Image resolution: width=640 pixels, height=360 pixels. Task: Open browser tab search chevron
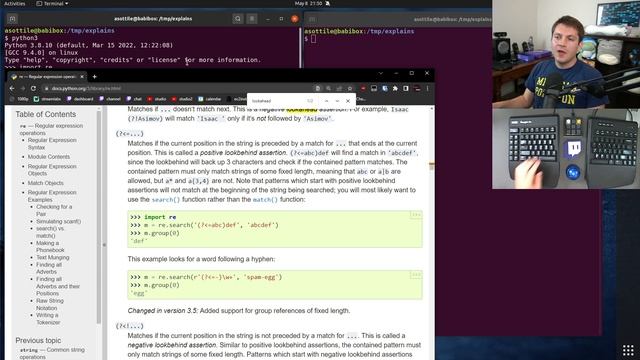tap(380, 73)
